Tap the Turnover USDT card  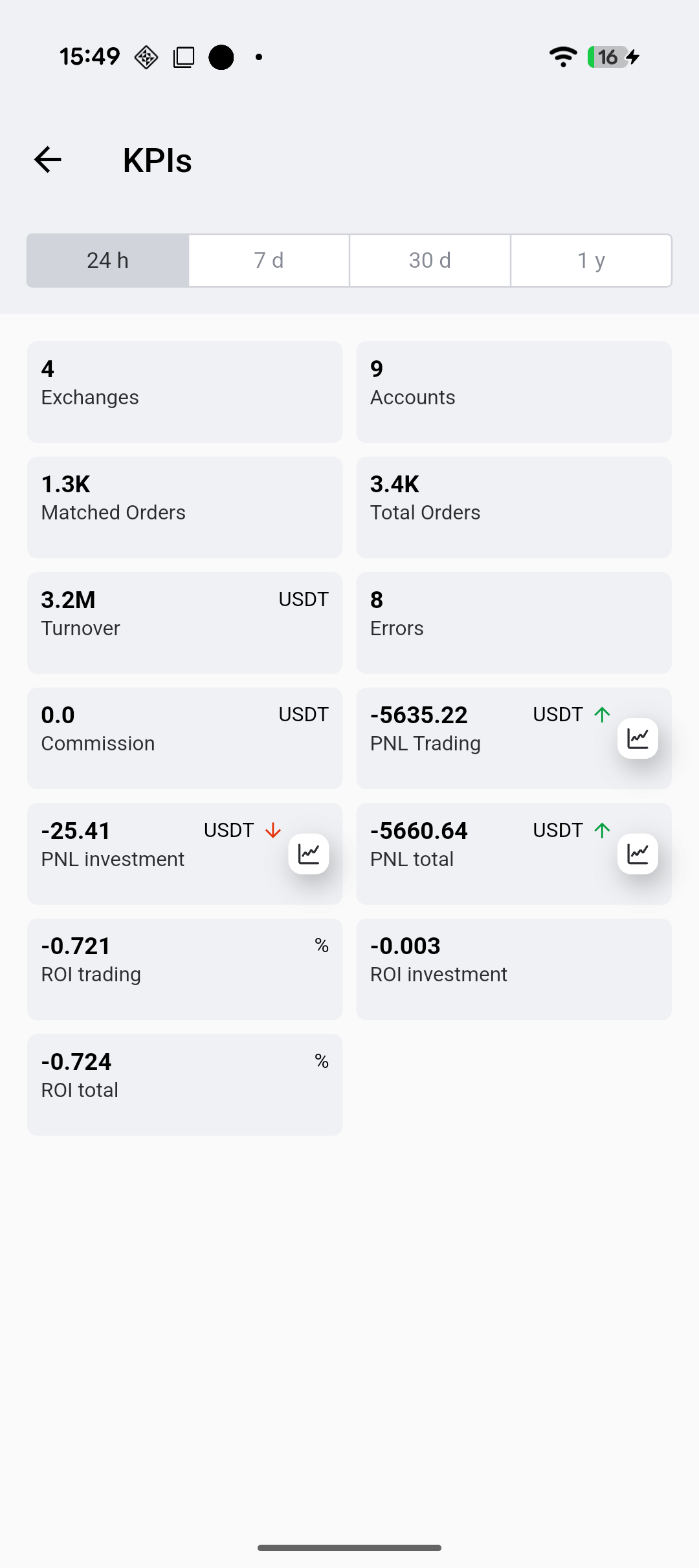coord(184,623)
